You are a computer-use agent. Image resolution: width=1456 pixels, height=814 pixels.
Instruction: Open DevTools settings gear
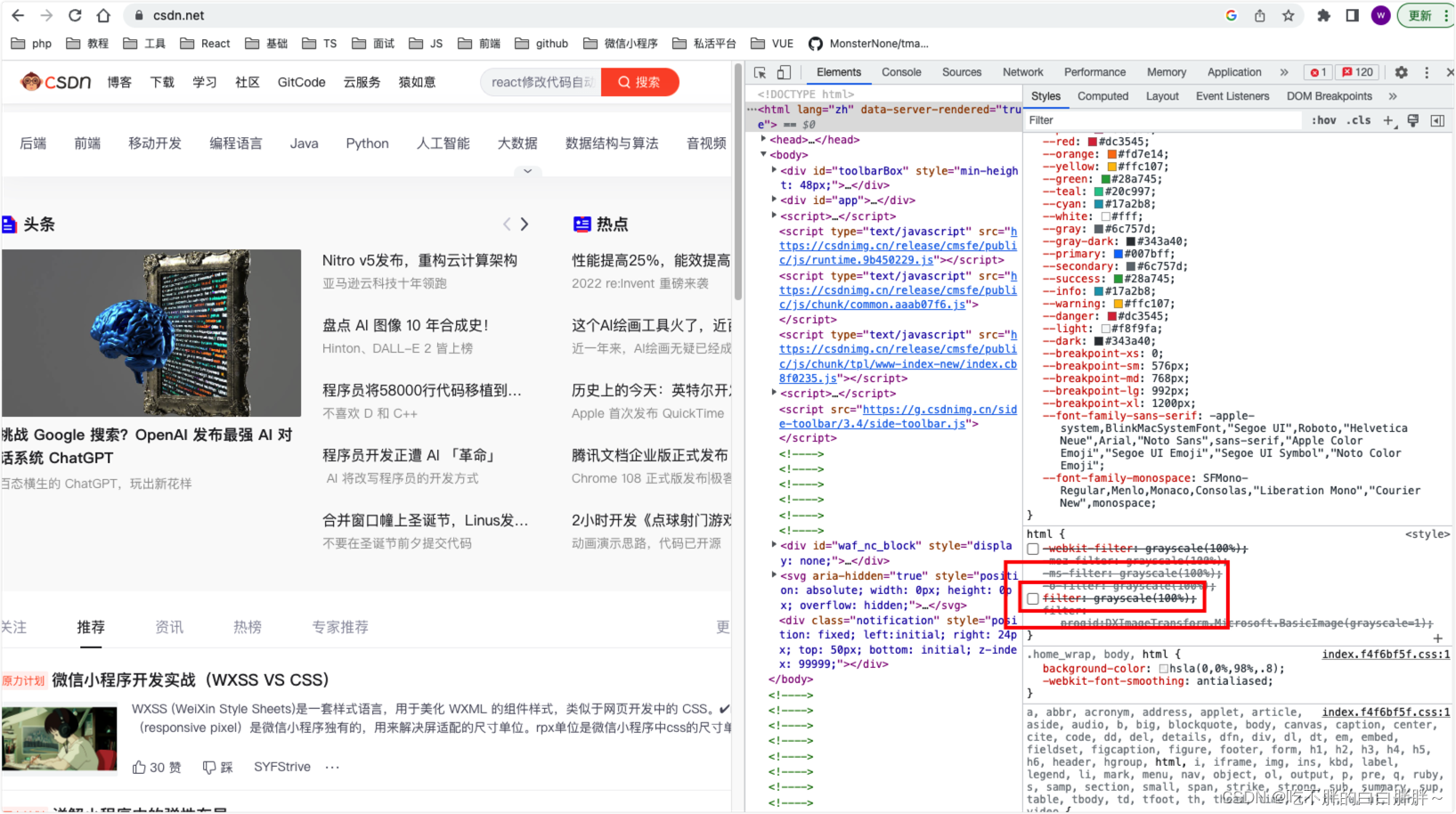(x=1401, y=72)
